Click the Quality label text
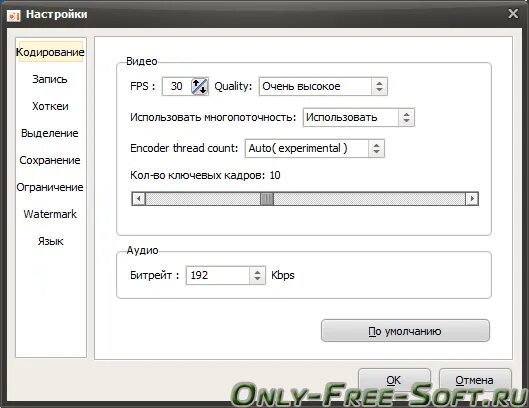The image size is (529, 408). point(233,86)
